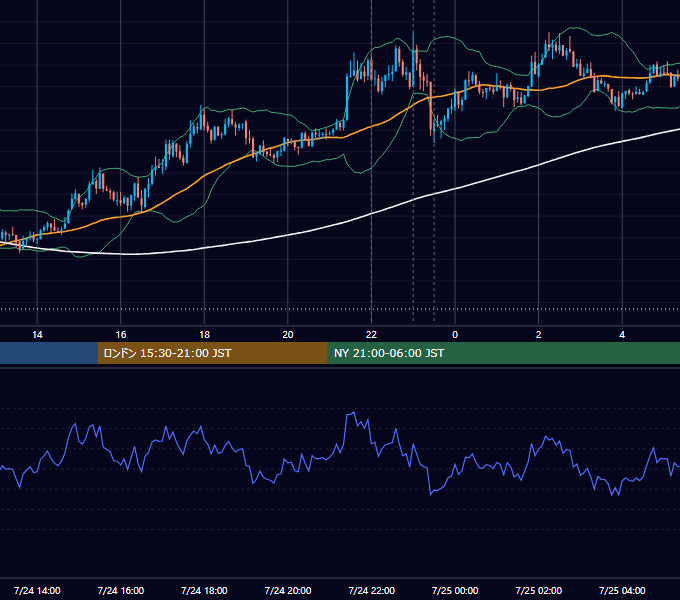680x600 pixels.
Task: Click the 0 hour axis label
Action: [455, 335]
